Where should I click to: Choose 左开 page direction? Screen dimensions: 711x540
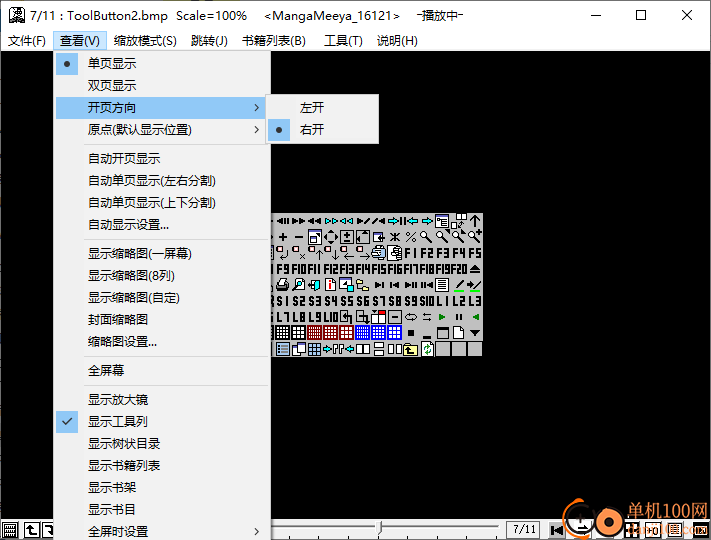click(322, 107)
